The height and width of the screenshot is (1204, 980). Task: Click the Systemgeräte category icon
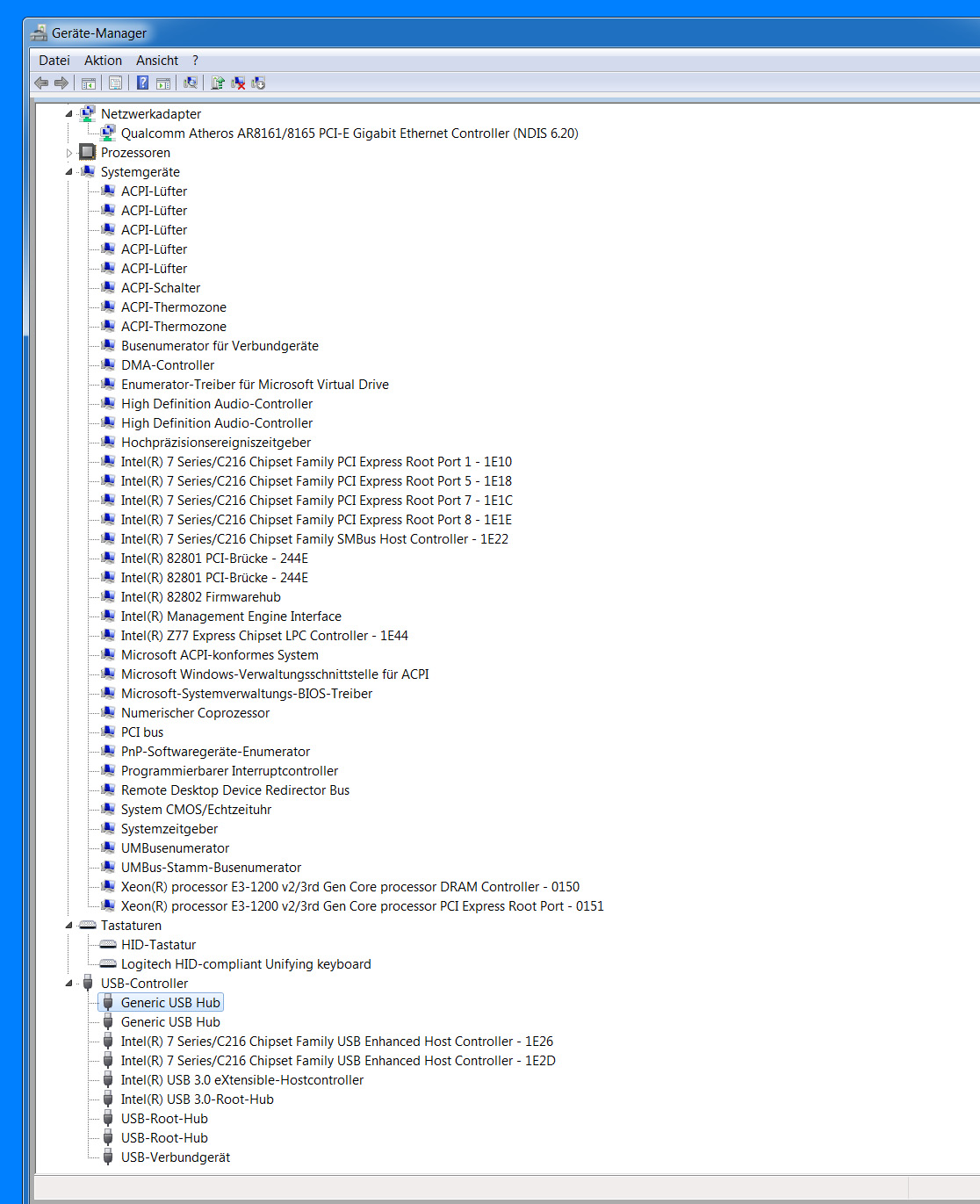click(x=87, y=171)
